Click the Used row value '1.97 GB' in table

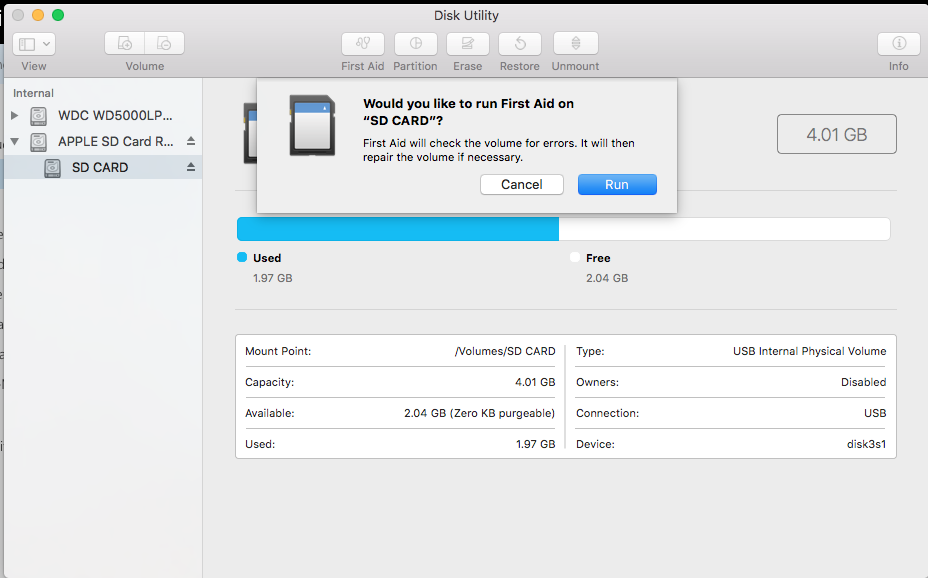tap(536, 444)
